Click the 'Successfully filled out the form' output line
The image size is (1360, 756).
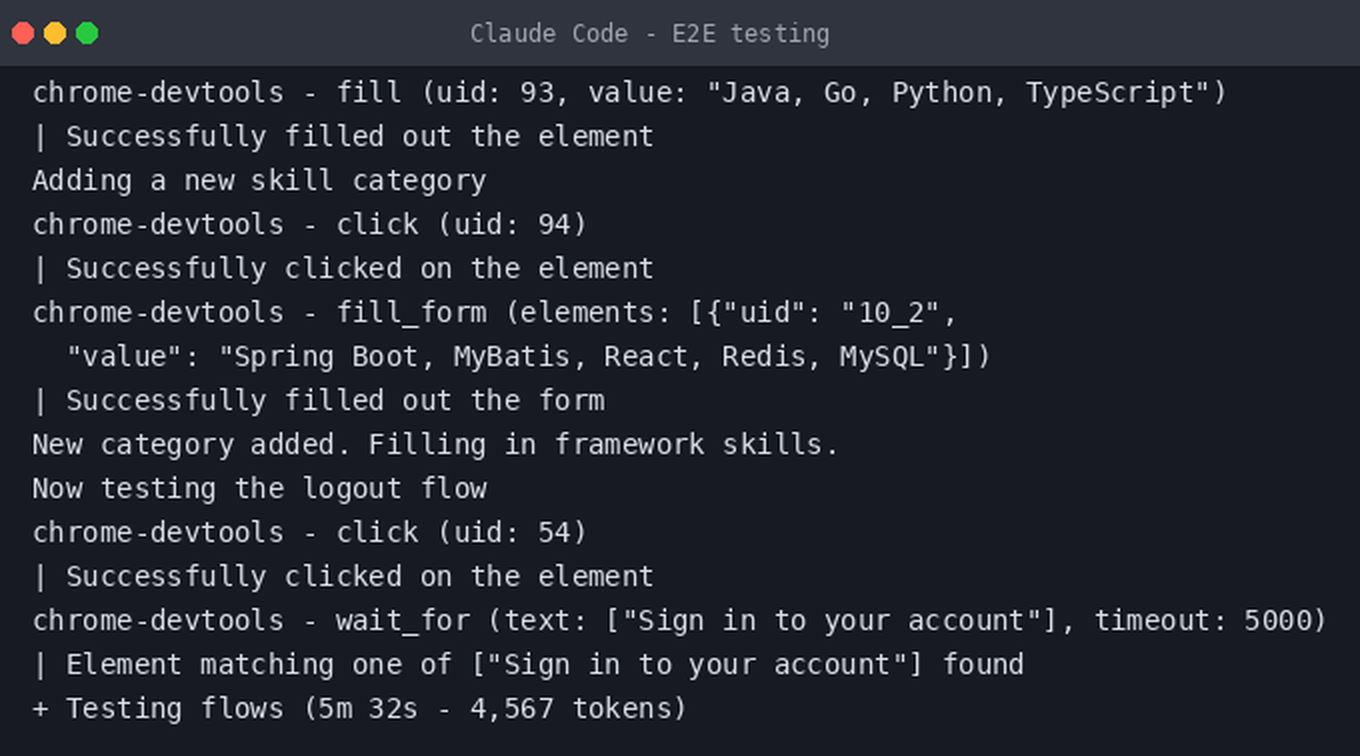(x=318, y=401)
